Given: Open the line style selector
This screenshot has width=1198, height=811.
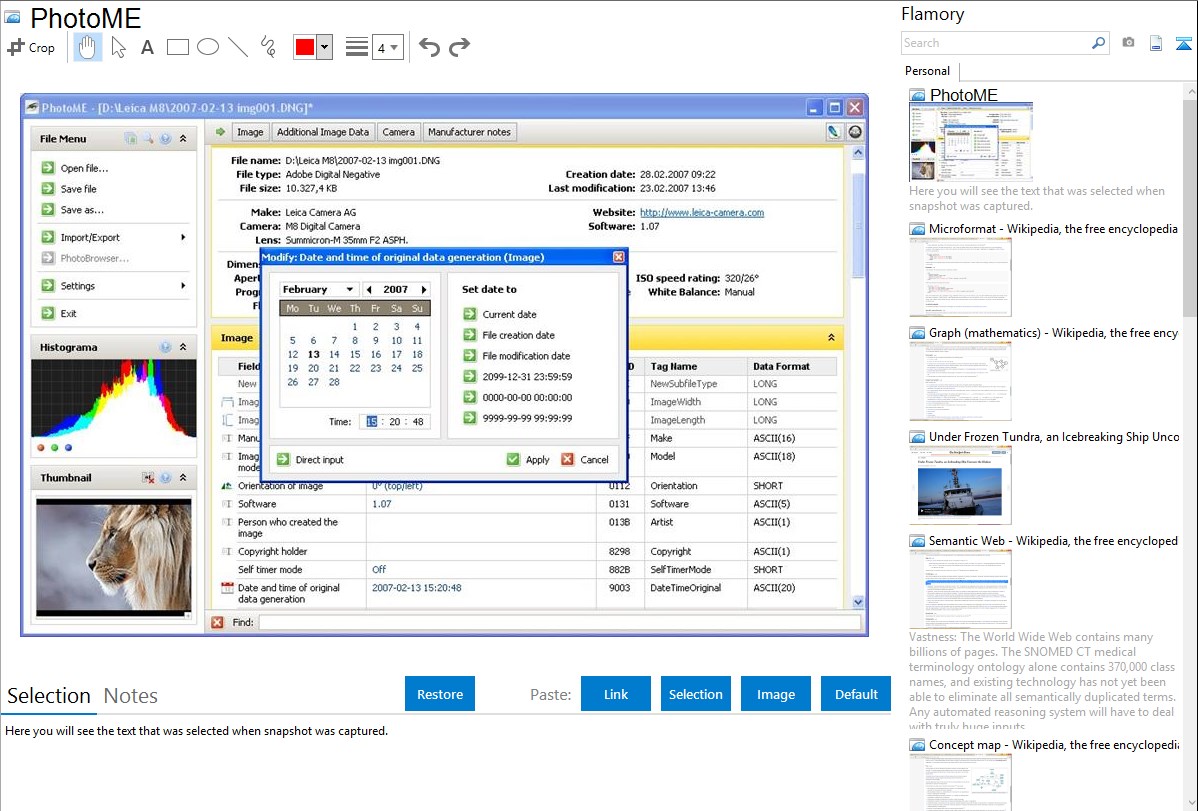Looking at the screenshot, I should click(x=356, y=47).
